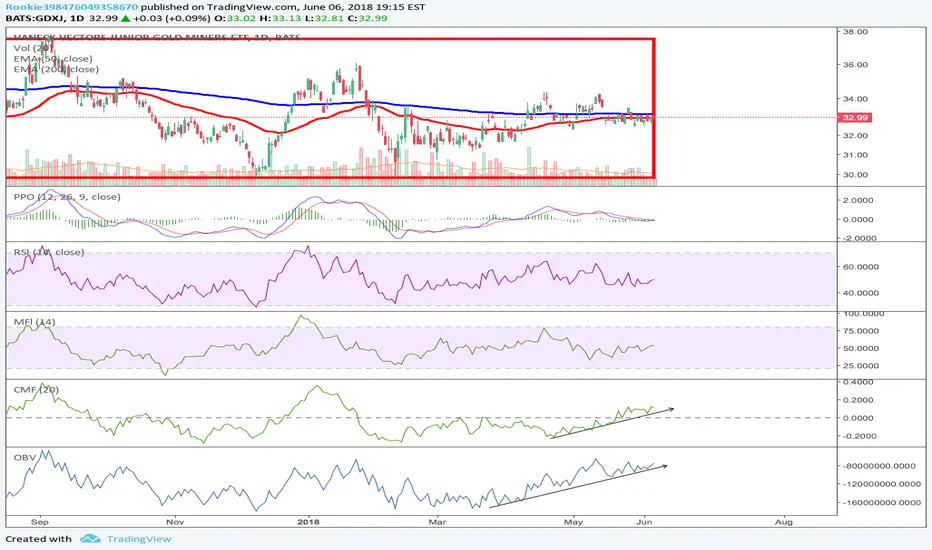The height and width of the screenshot is (550, 932).
Task: Click the -0.2000 CMF axis label
Action: (857, 436)
